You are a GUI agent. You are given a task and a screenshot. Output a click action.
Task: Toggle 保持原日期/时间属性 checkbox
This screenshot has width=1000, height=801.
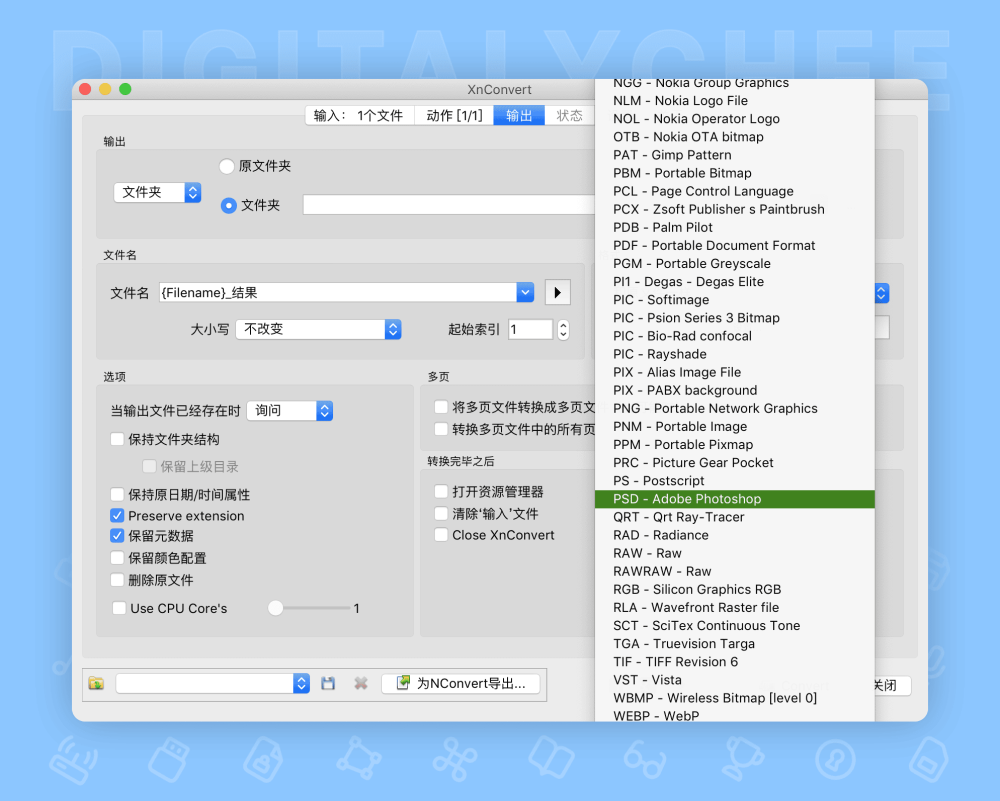coord(117,494)
